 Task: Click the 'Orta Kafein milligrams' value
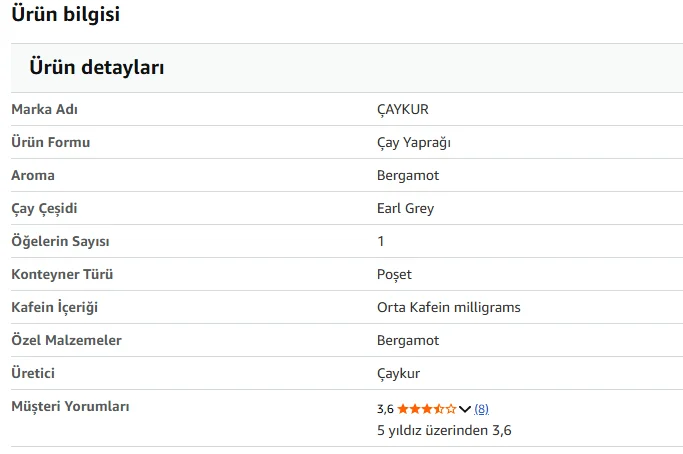[449, 307]
